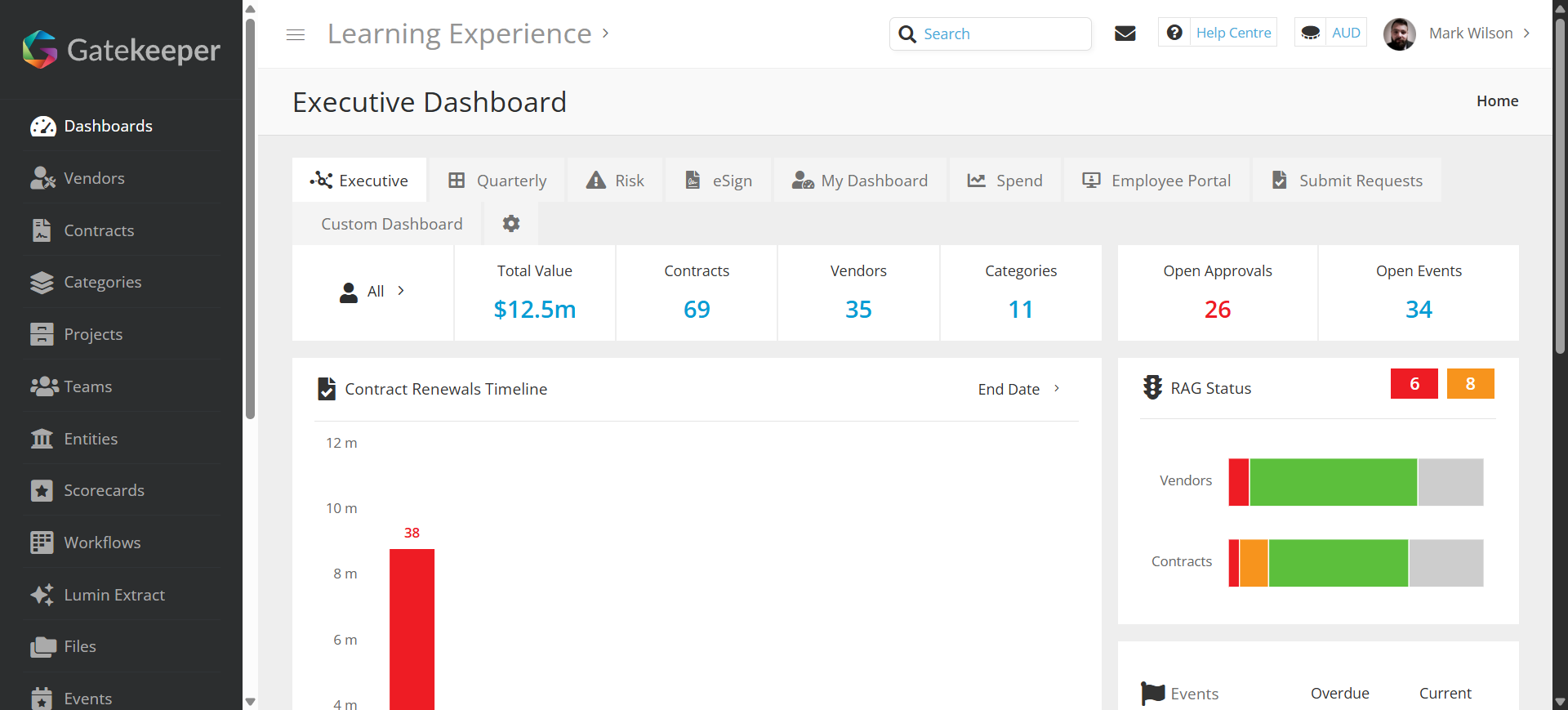Open the Help Centre link

coord(1232,33)
